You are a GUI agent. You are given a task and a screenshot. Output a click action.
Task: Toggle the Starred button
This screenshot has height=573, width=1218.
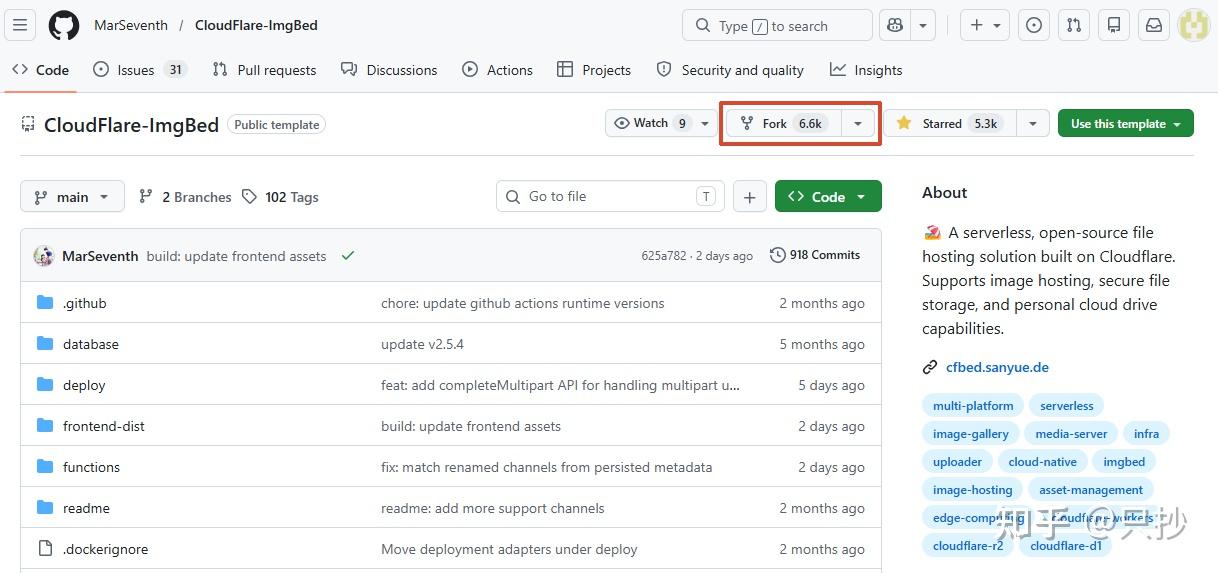pos(949,123)
